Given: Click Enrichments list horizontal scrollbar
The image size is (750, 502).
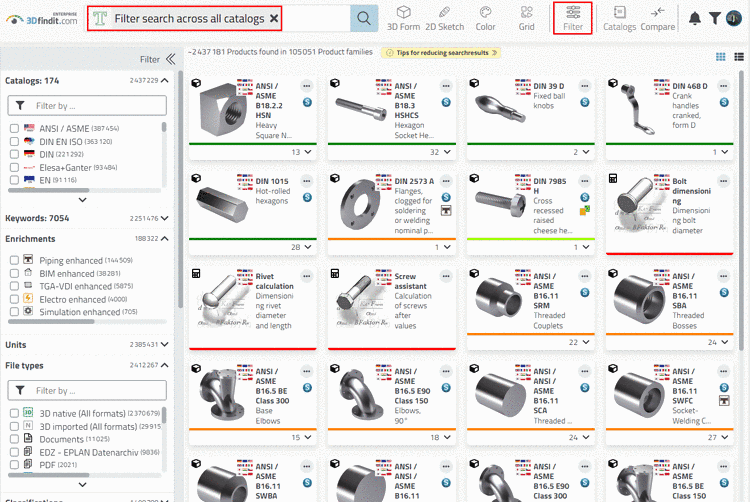Looking at the screenshot, I should coord(51,322).
